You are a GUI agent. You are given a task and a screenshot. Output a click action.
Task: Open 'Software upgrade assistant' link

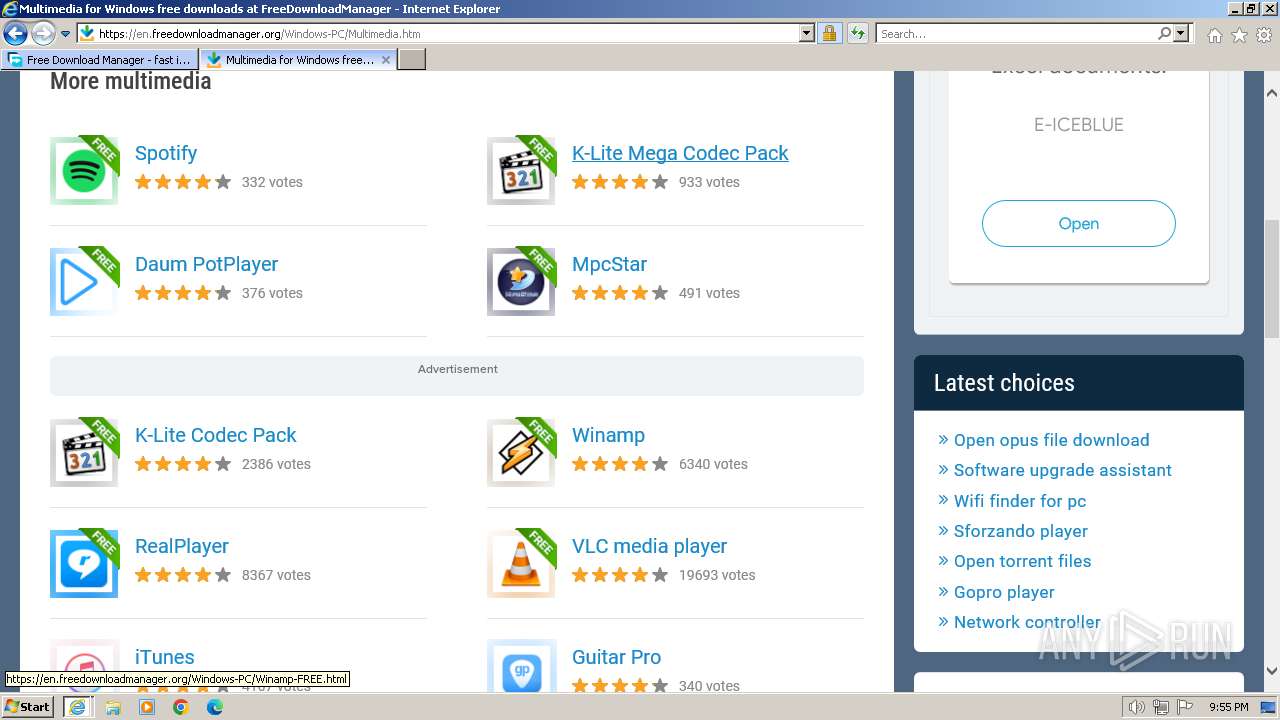pyautogui.click(x=1063, y=470)
